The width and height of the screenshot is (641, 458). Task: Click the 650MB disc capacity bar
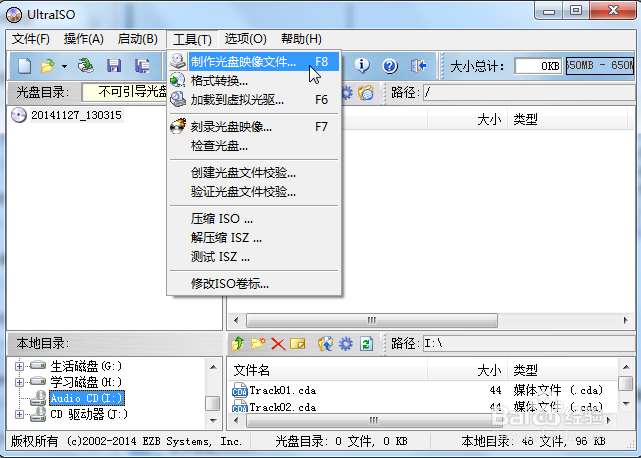600,66
